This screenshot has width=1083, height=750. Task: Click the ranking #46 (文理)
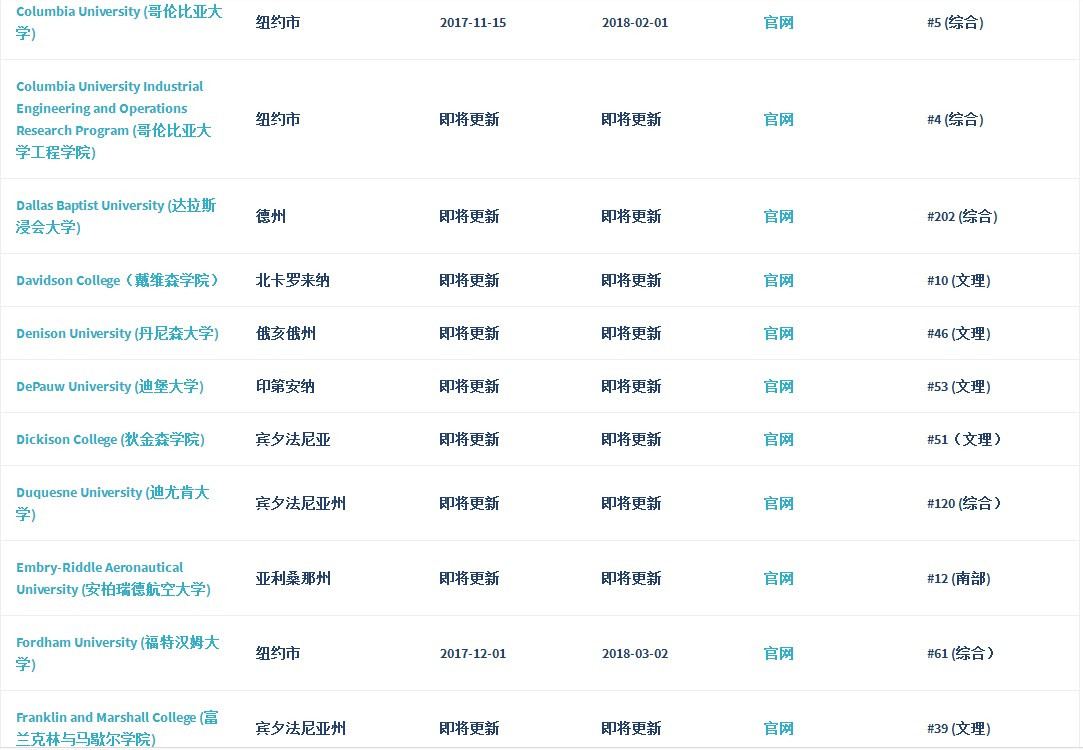tap(959, 334)
